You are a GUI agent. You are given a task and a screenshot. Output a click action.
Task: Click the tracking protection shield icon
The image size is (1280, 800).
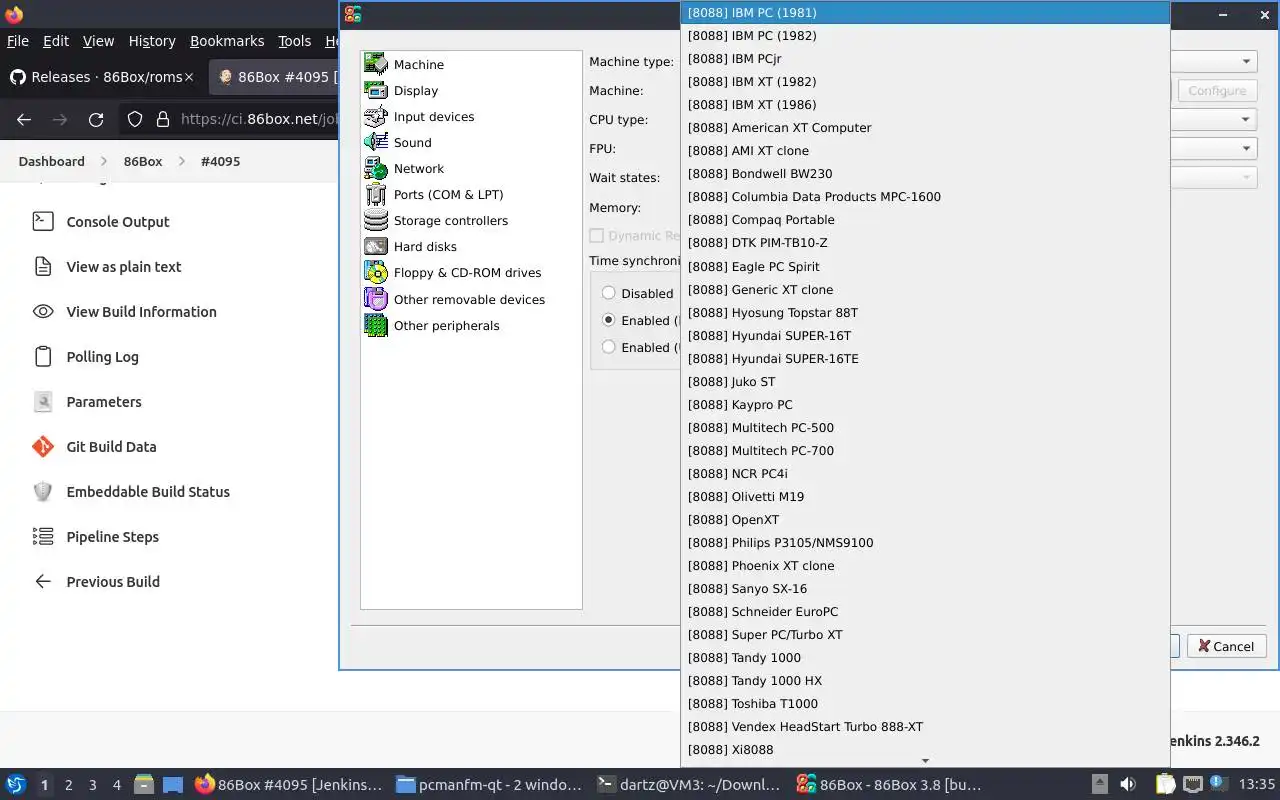click(135, 119)
